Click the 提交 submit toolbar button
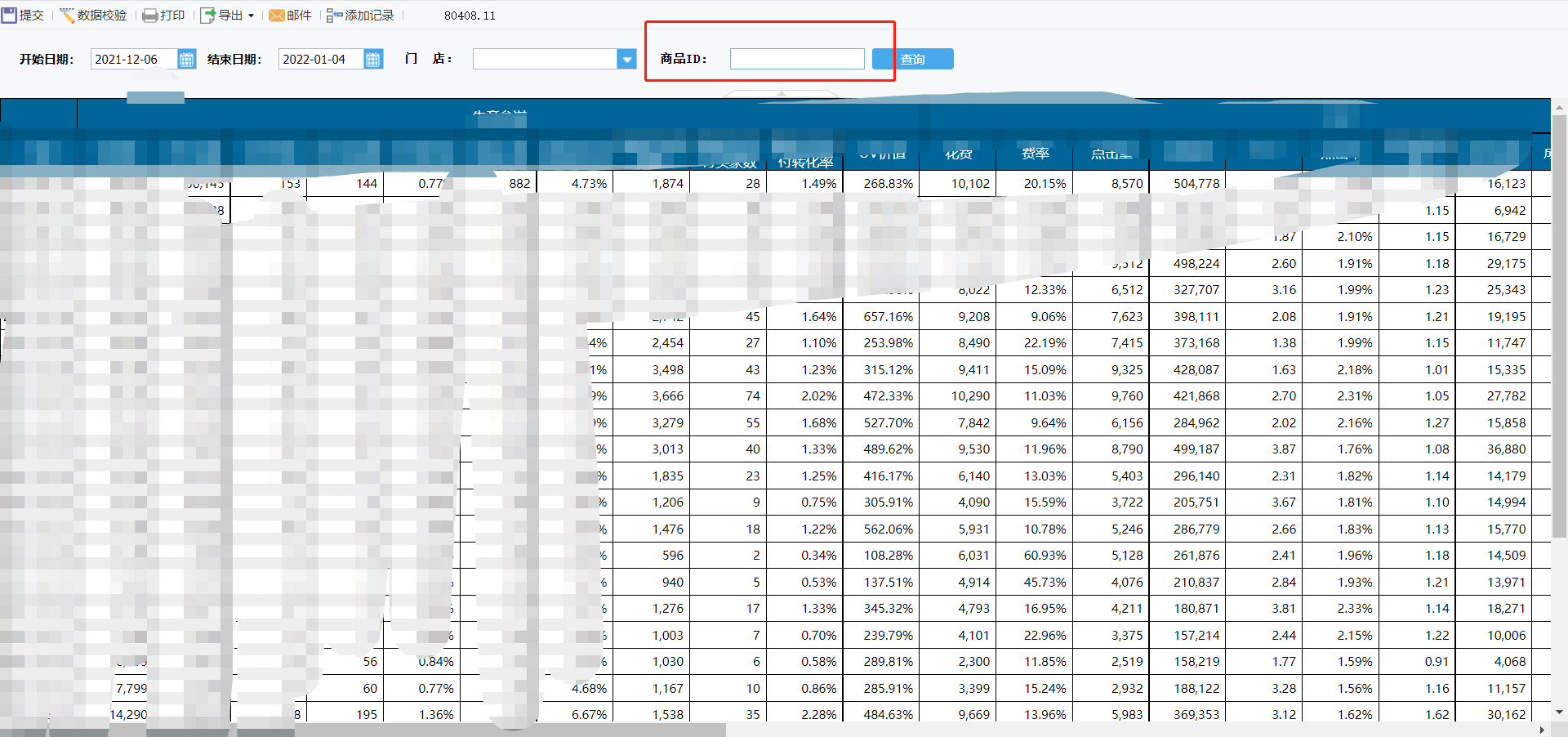 pyautogui.click(x=23, y=15)
